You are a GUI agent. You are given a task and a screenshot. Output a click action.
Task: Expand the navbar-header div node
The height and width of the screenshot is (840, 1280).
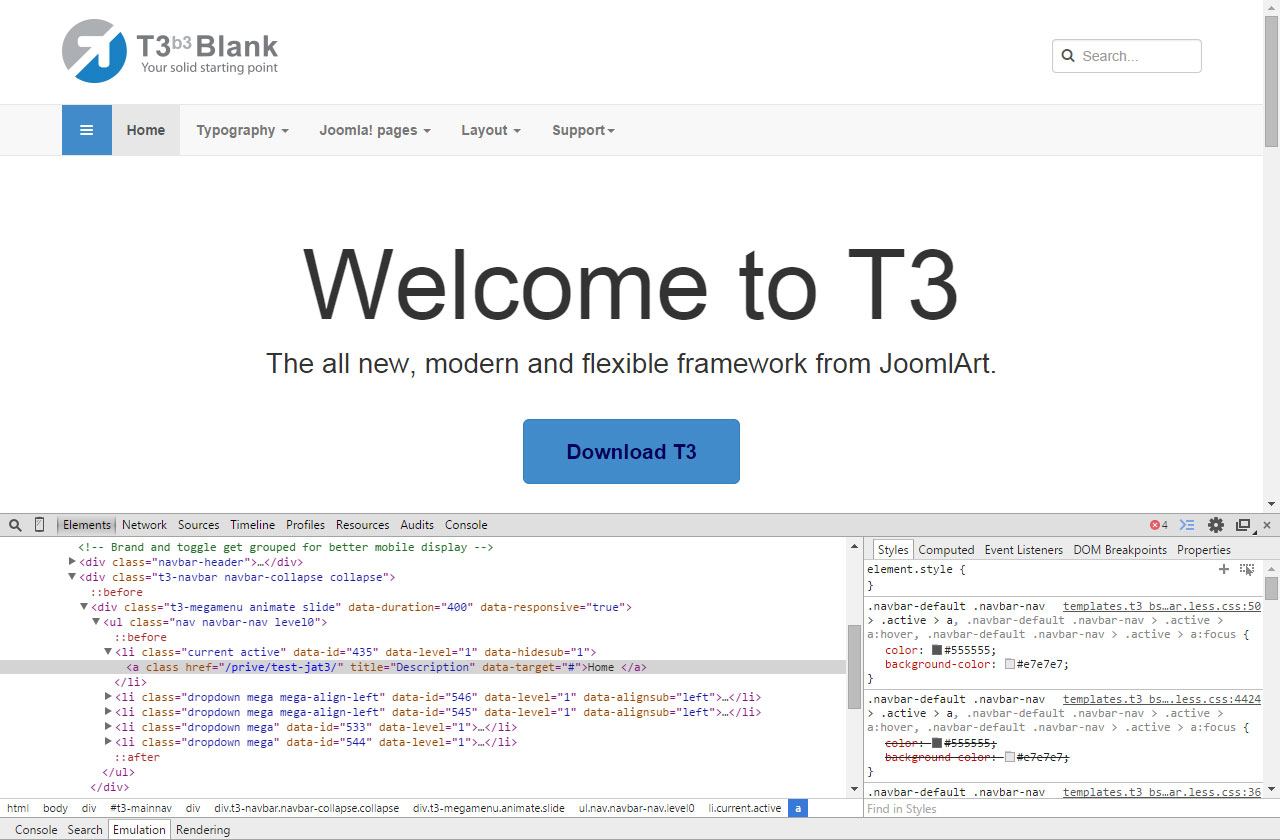point(72,562)
